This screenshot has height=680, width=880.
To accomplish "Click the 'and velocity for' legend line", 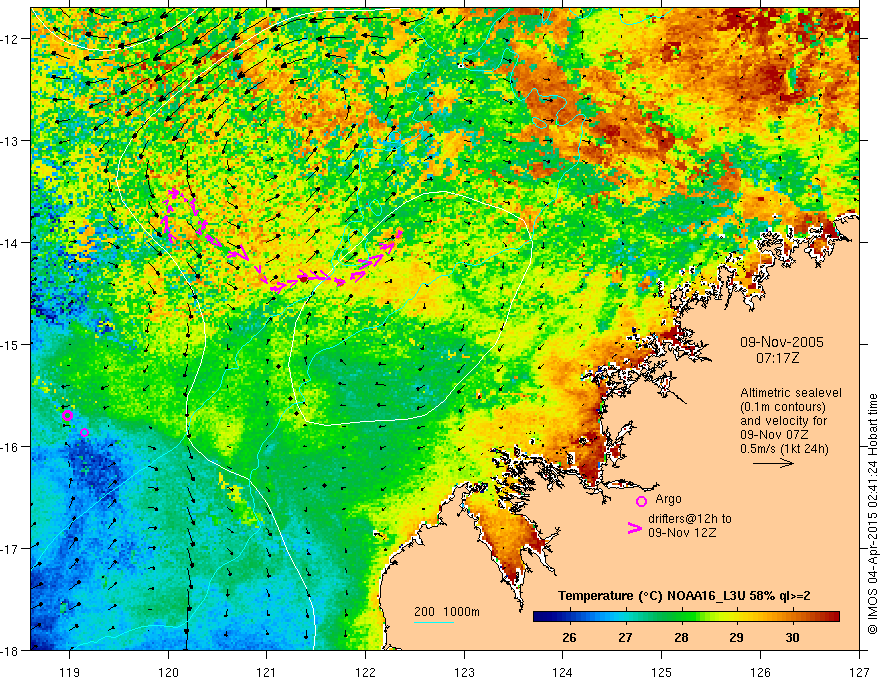I will (x=784, y=421).
